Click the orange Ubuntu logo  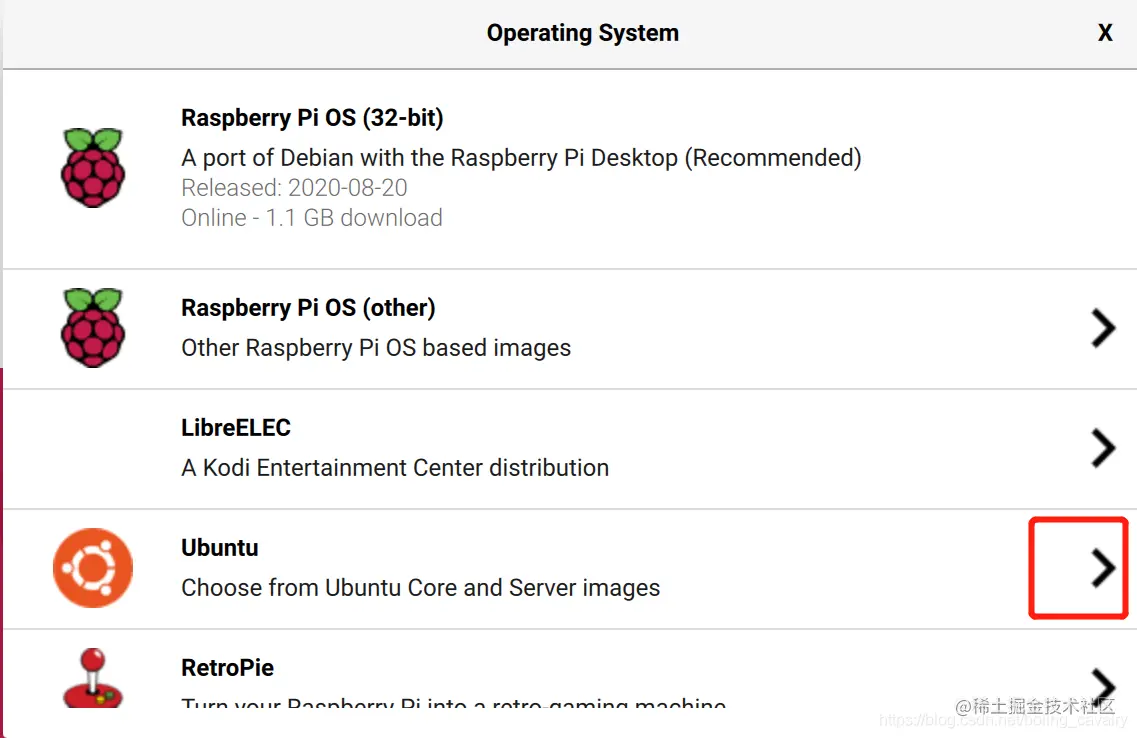tap(93, 568)
